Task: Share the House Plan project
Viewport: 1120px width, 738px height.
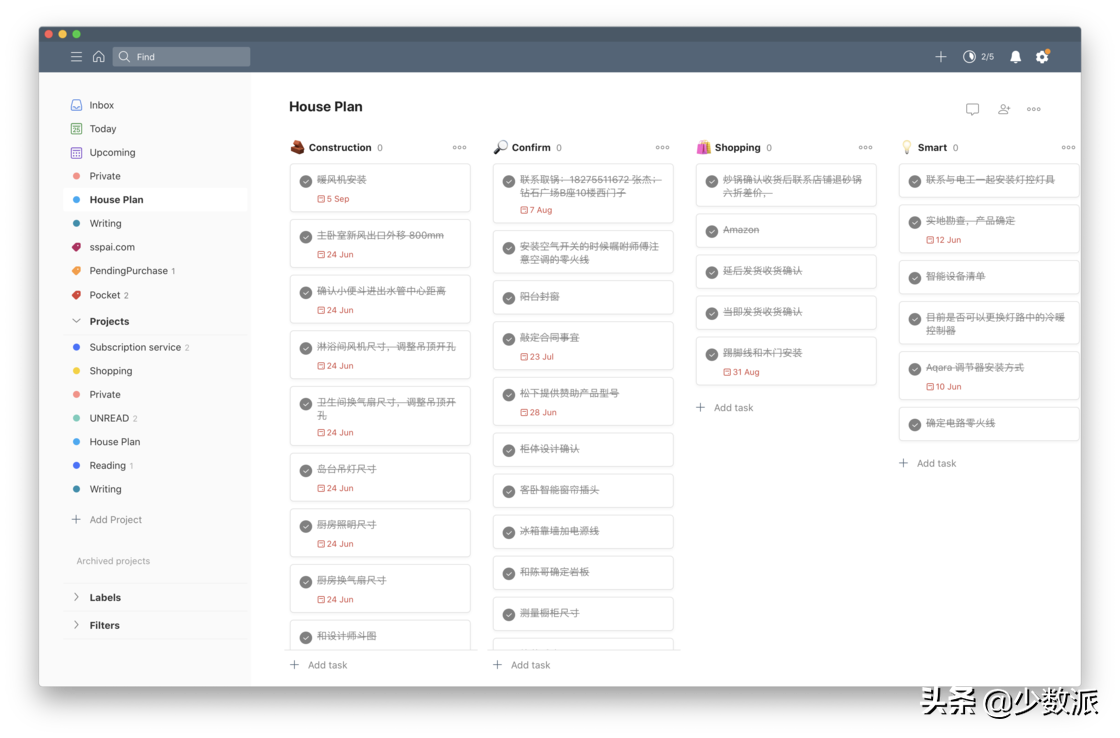Action: (x=1004, y=109)
